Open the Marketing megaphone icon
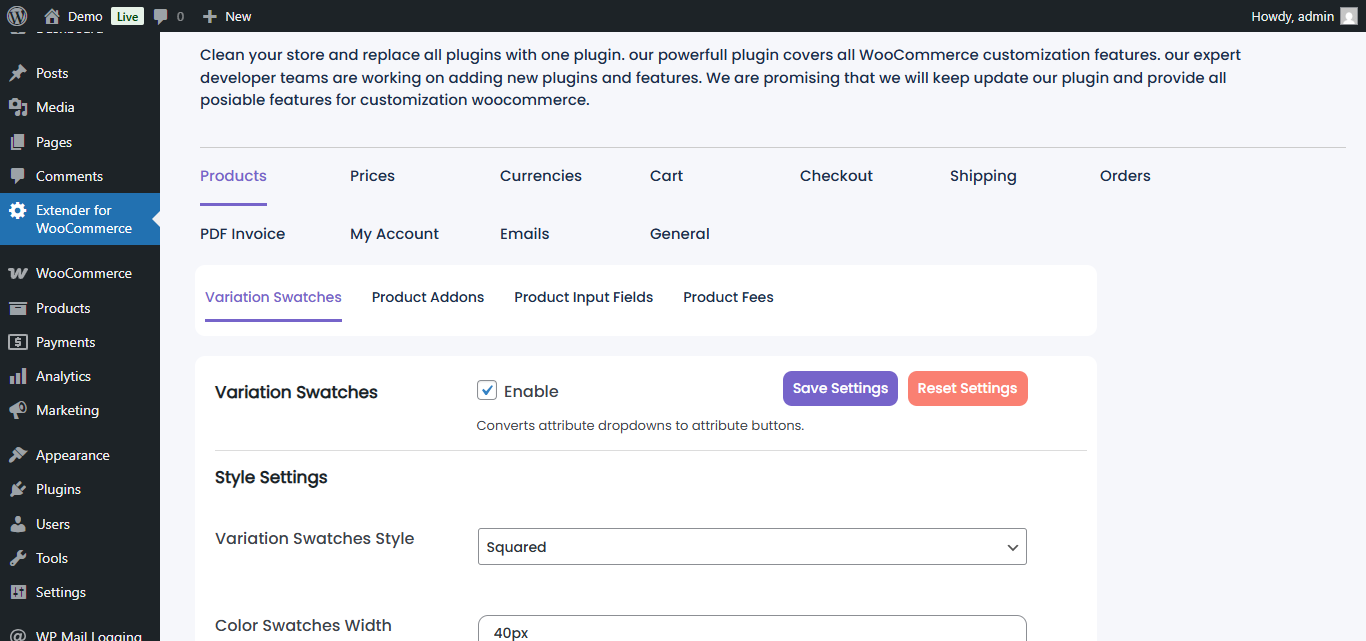Viewport: 1366px width, 641px height. click(17, 410)
